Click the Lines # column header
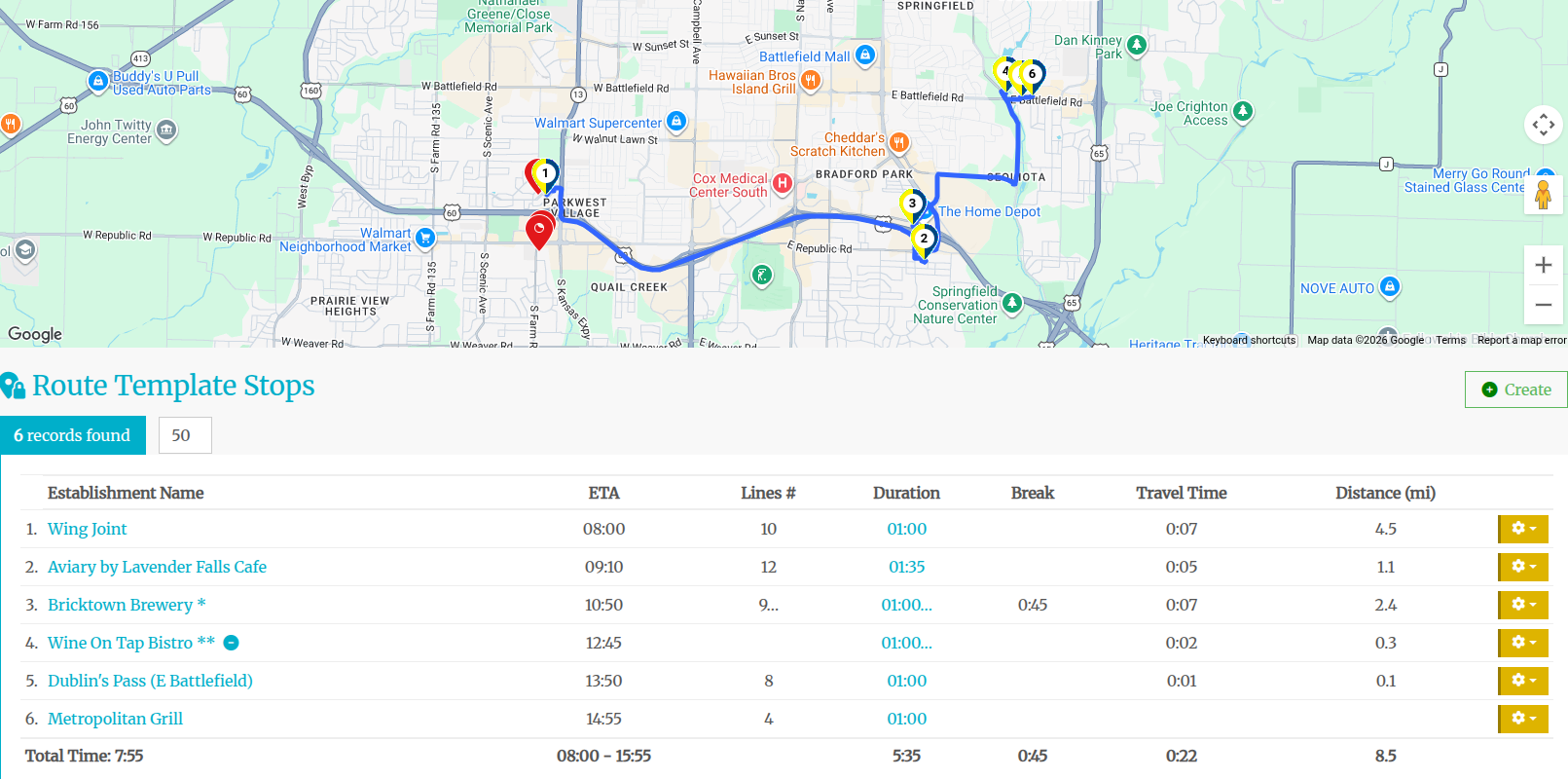The image size is (1568, 779). coord(768,493)
